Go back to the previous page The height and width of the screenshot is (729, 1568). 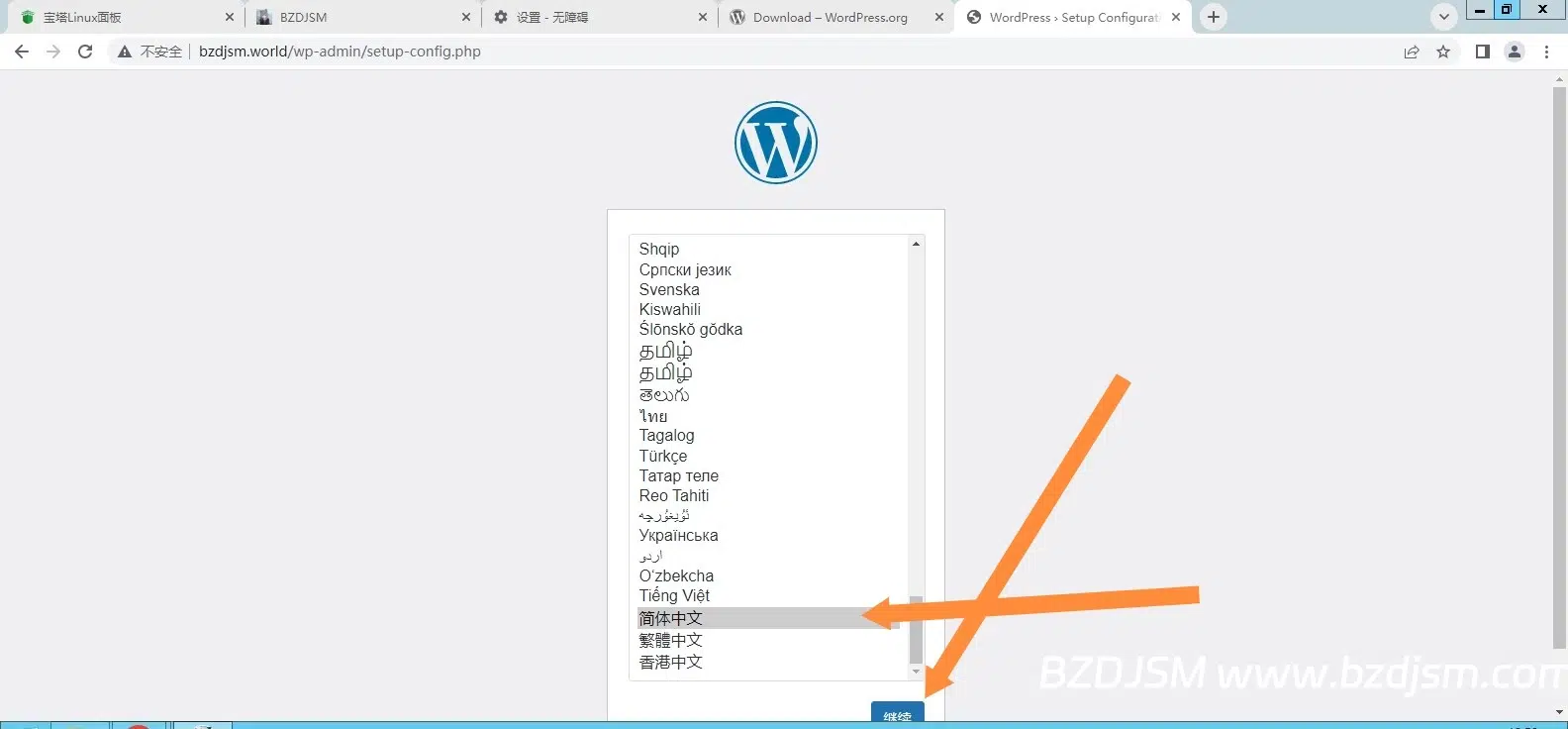click(22, 52)
